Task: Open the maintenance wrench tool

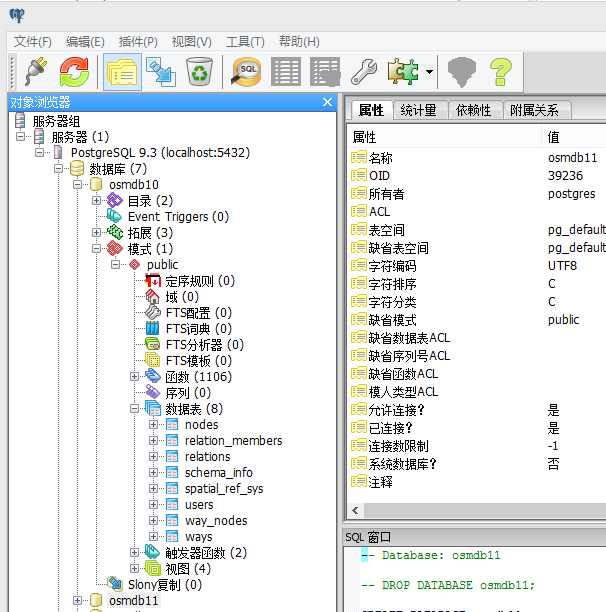Action: pyautogui.click(x=364, y=71)
